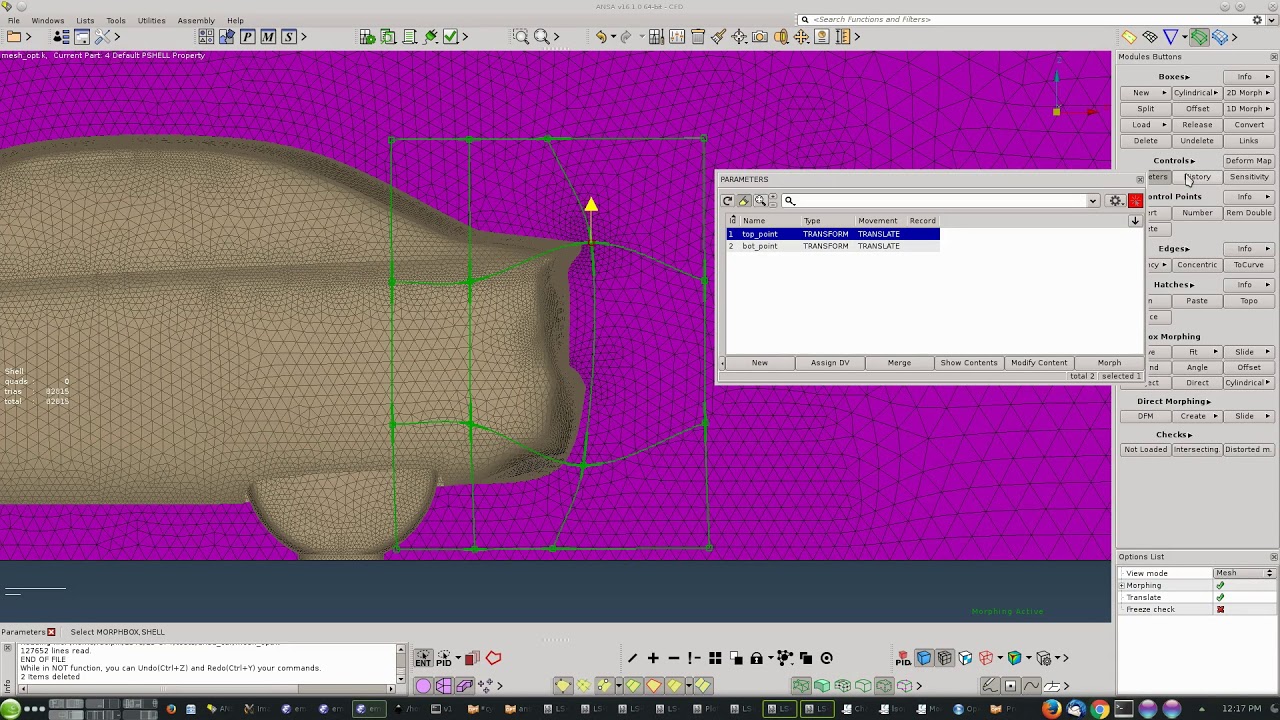Screen dimensions: 1280x720
Task: Click the Show Contents button
Action: [969, 363]
